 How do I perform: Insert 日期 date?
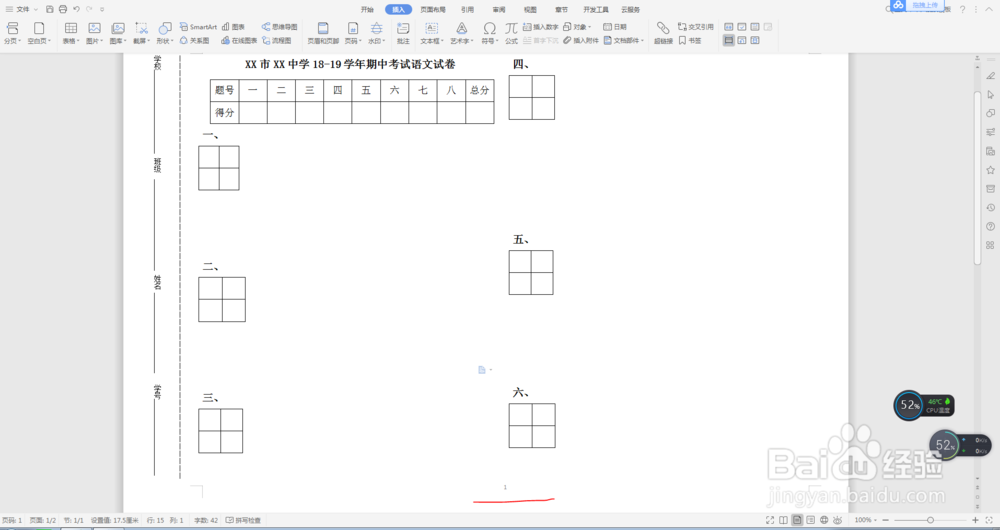[615, 27]
